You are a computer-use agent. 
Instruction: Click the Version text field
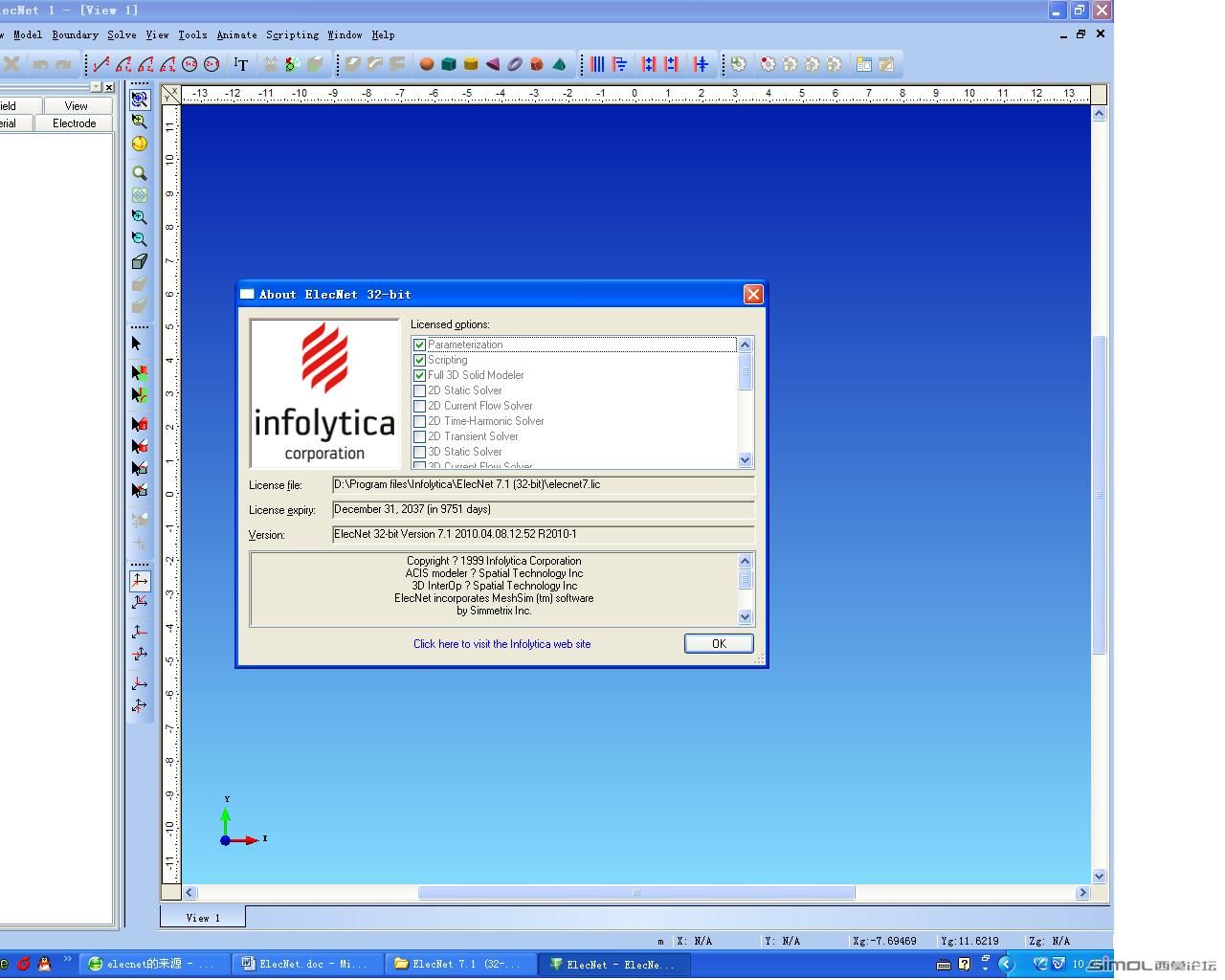543,535
